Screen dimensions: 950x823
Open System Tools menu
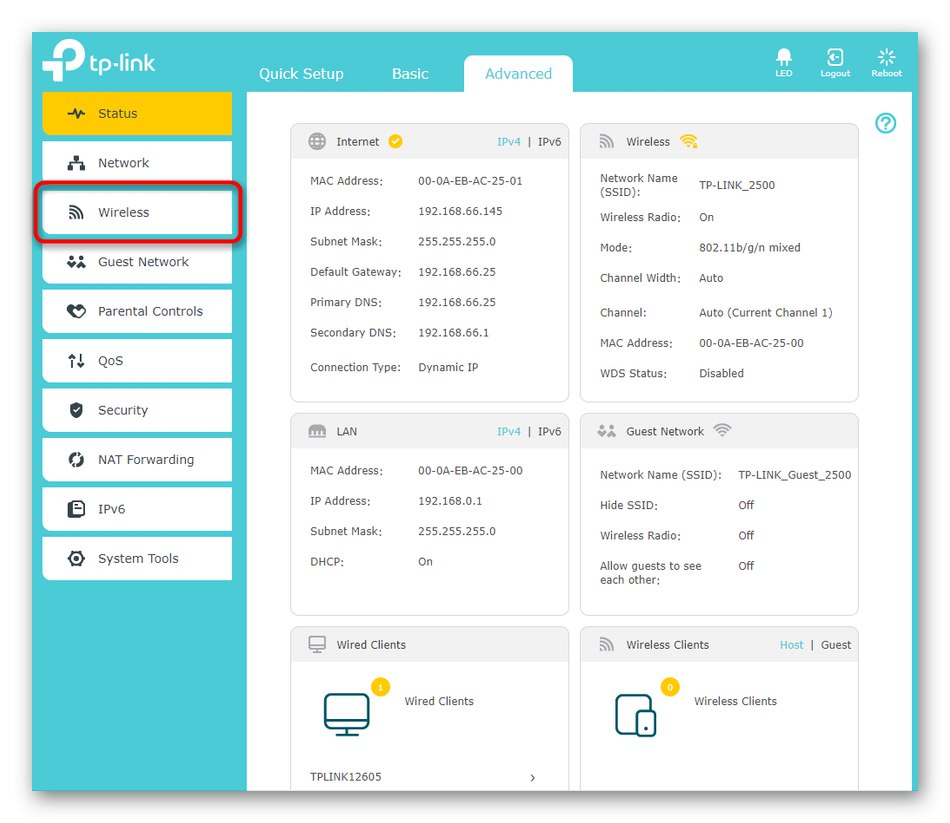[x=137, y=558]
